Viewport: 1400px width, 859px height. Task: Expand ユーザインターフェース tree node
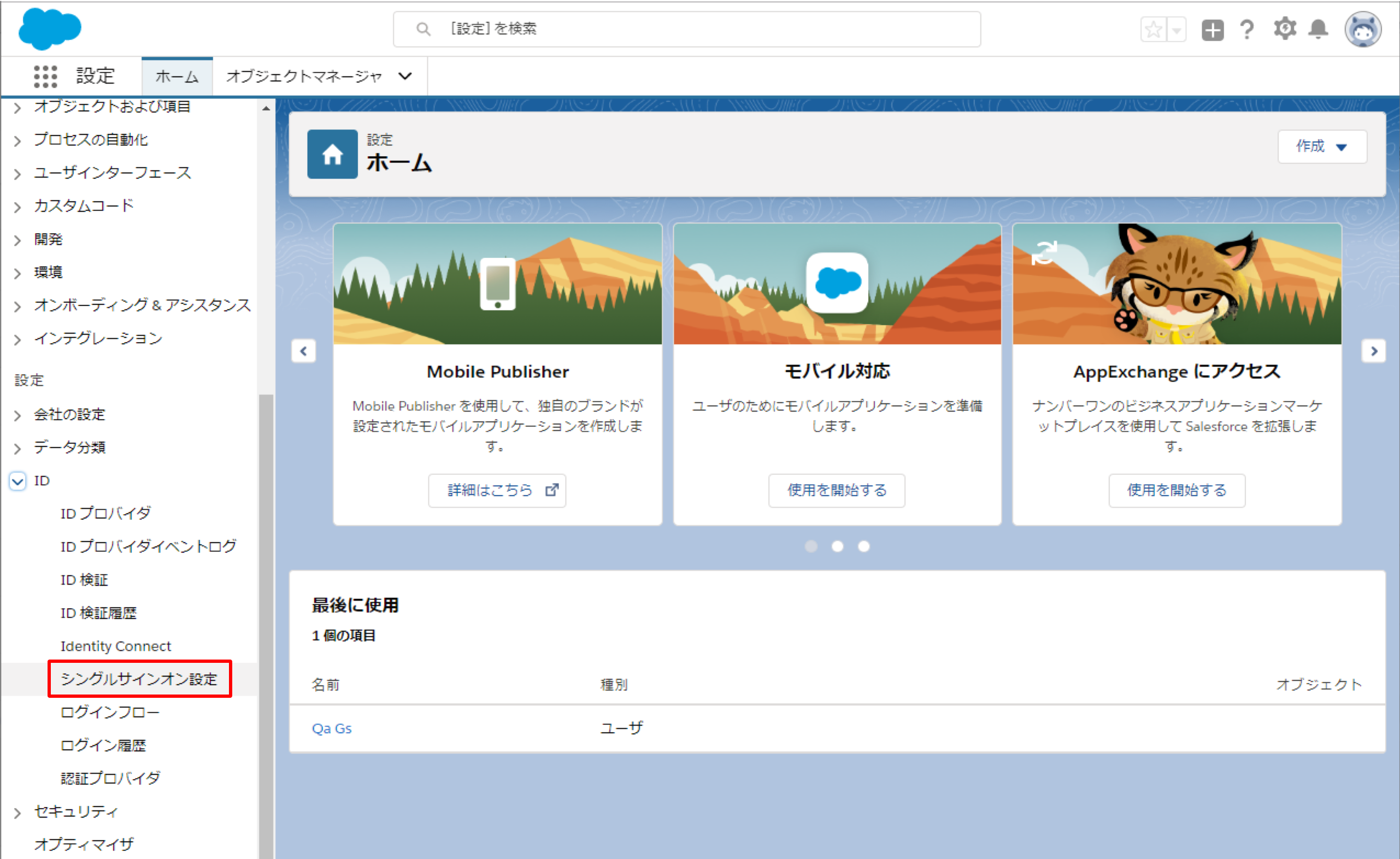click(x=17, y=174)
